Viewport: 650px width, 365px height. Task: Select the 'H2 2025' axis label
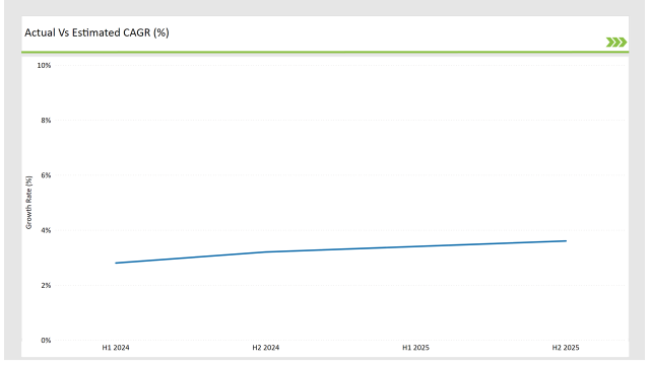[x=565, y=348]
